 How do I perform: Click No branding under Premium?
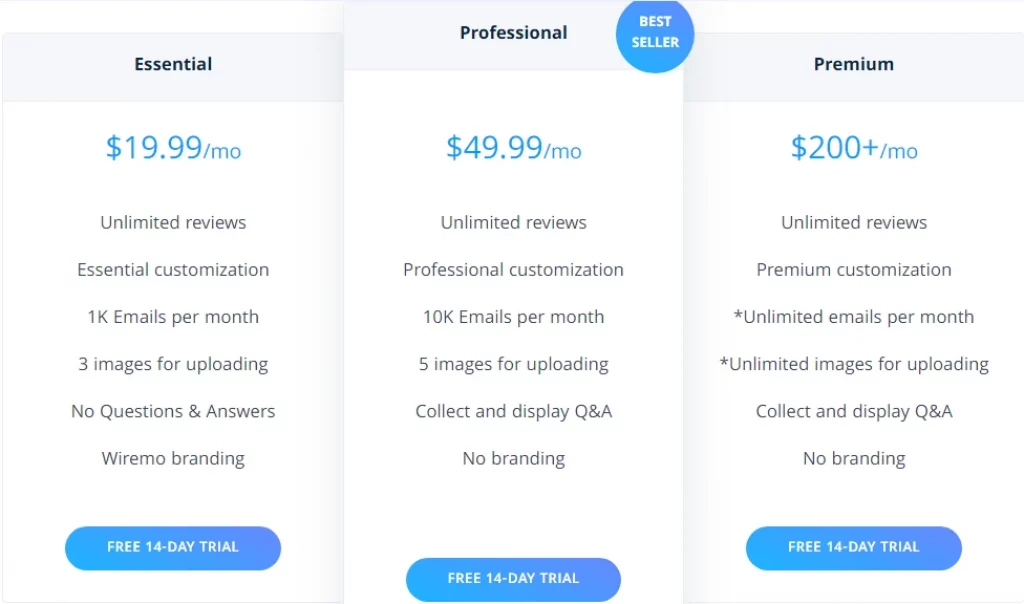[x=853, y=458]
